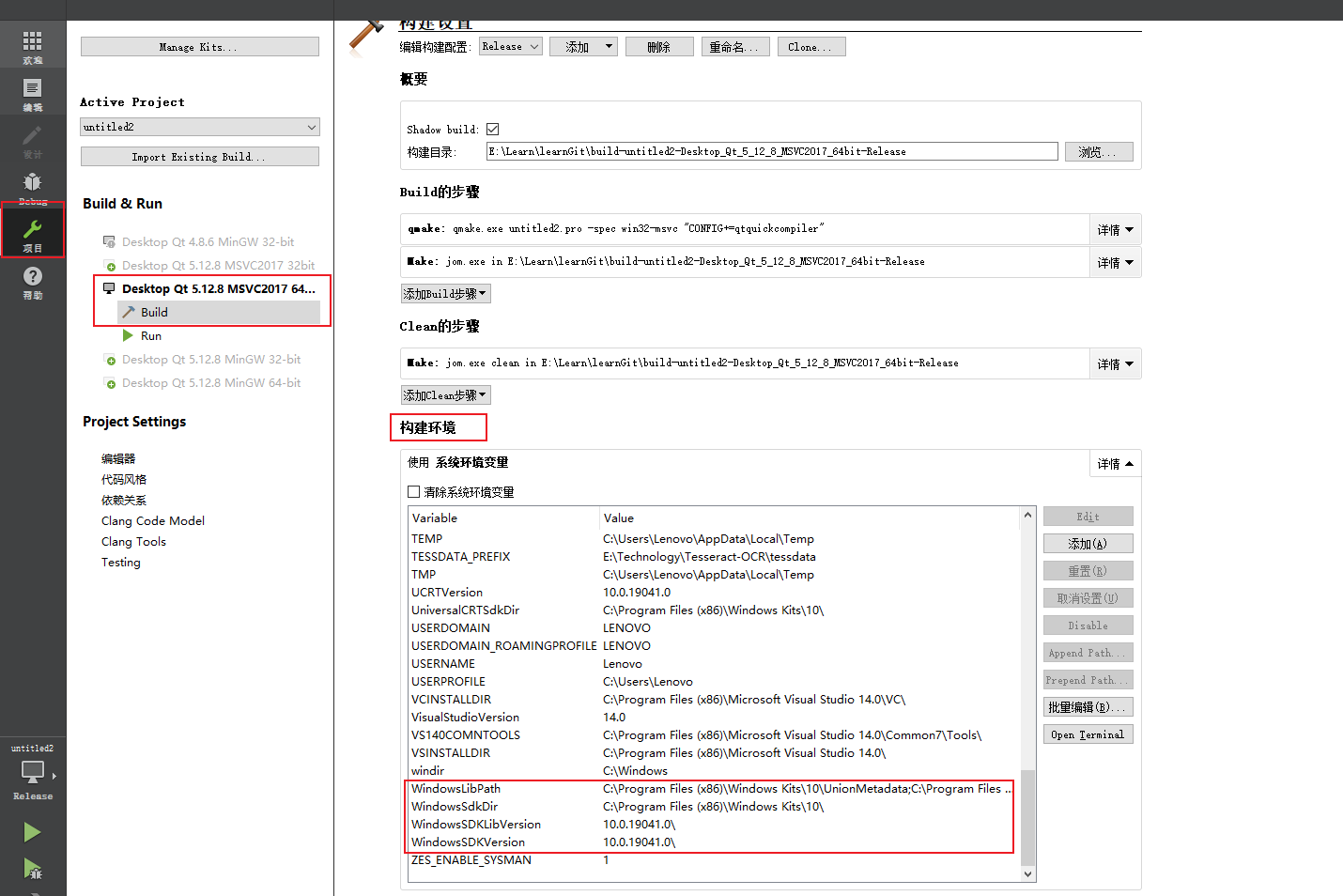Click the plus icon for Qt 5.12.8 MinGW 64-bit
Screen dimensions: 1343x896
(x=110, y=383)
